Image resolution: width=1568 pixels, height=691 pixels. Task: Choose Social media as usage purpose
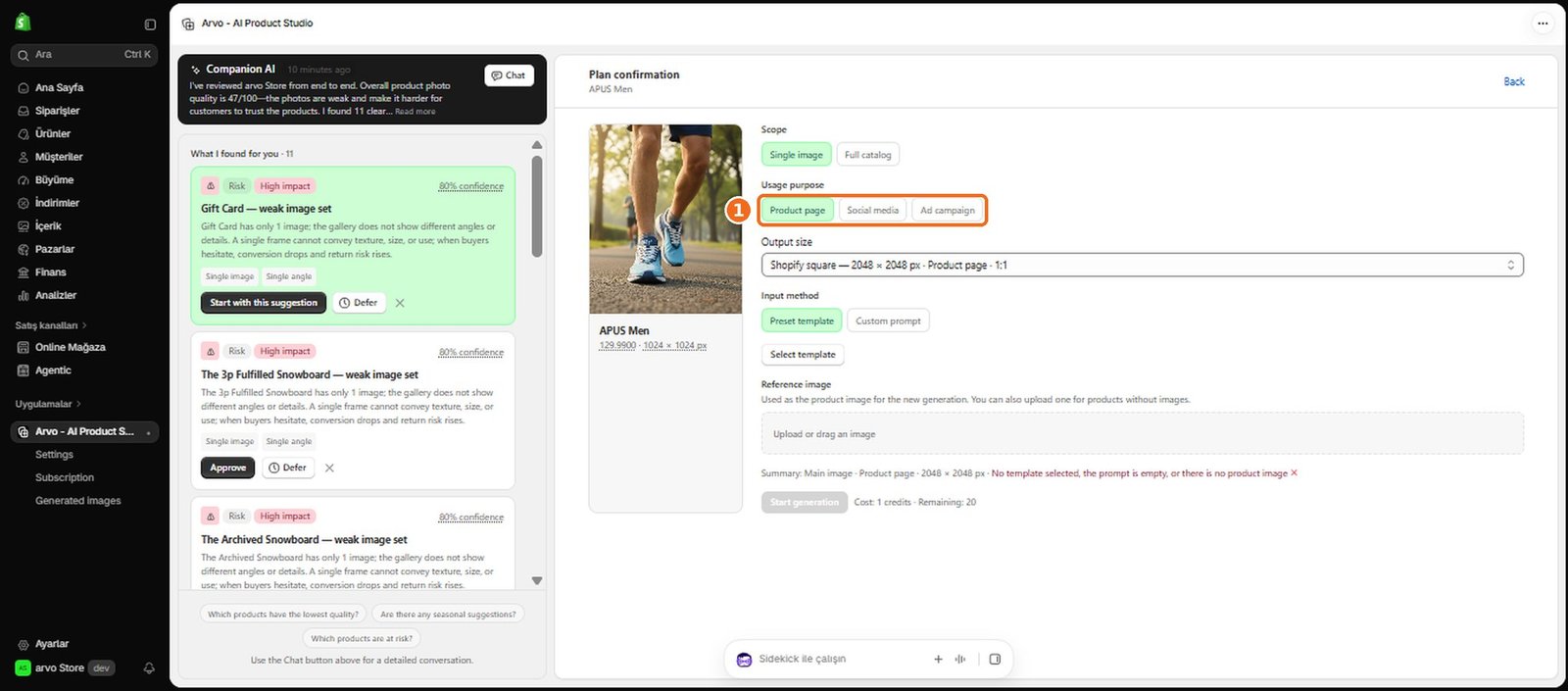(872, 211)
